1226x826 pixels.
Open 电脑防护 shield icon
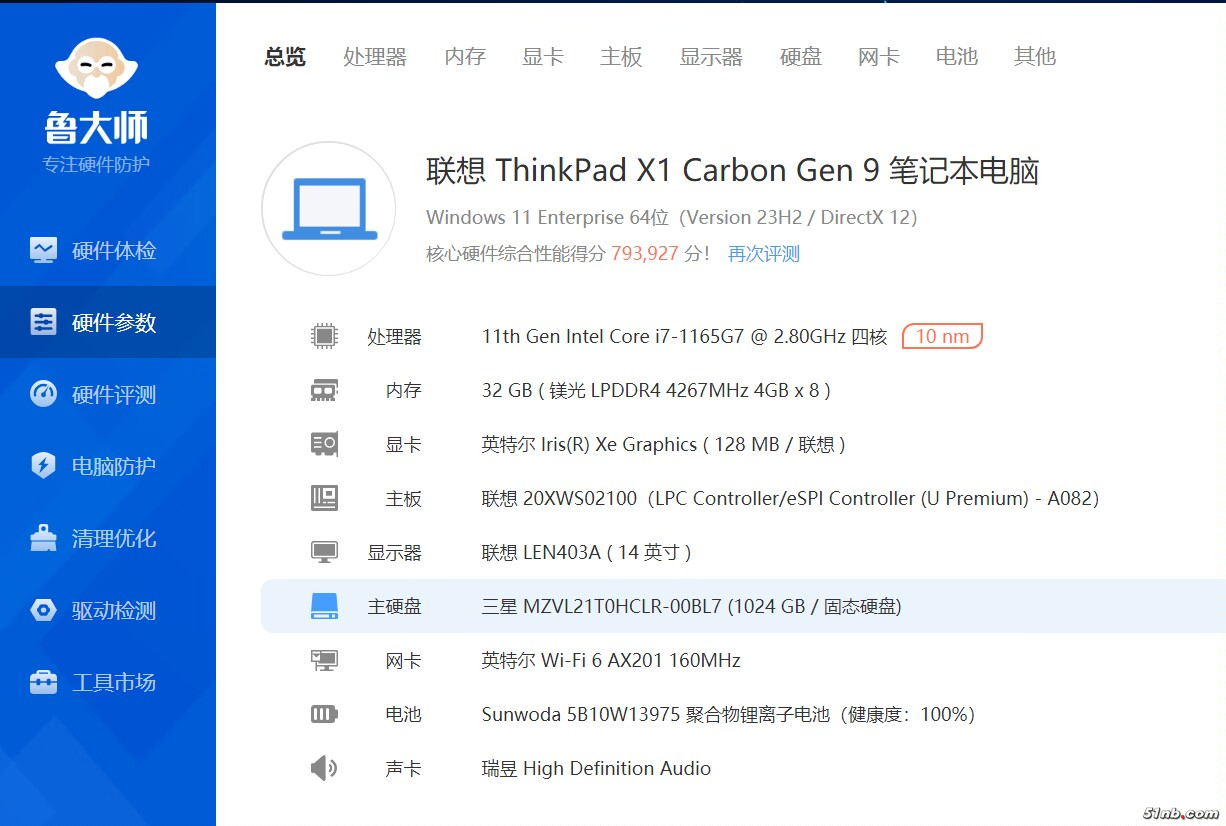click(44, 466)
